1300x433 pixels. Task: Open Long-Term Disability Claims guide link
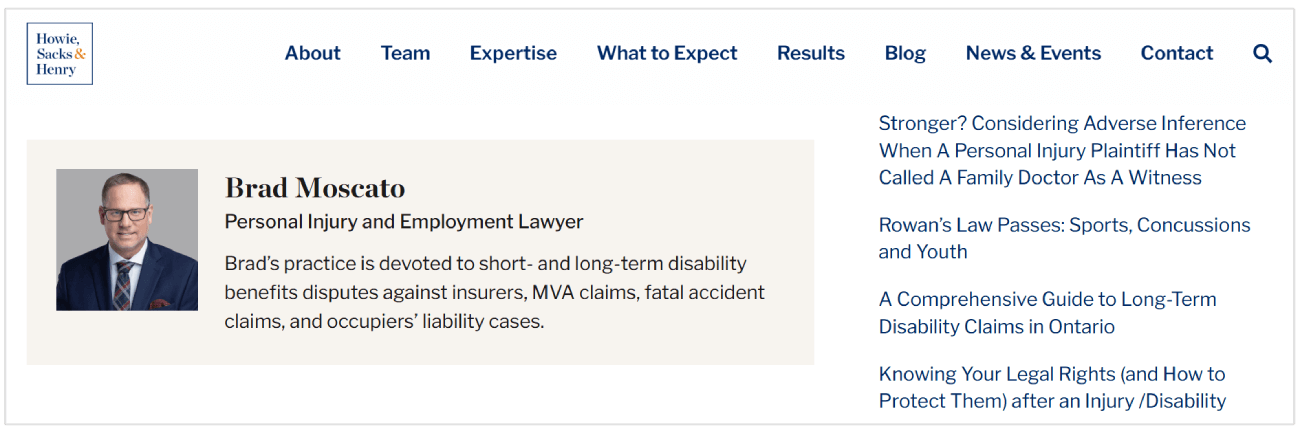(1047, 313)
